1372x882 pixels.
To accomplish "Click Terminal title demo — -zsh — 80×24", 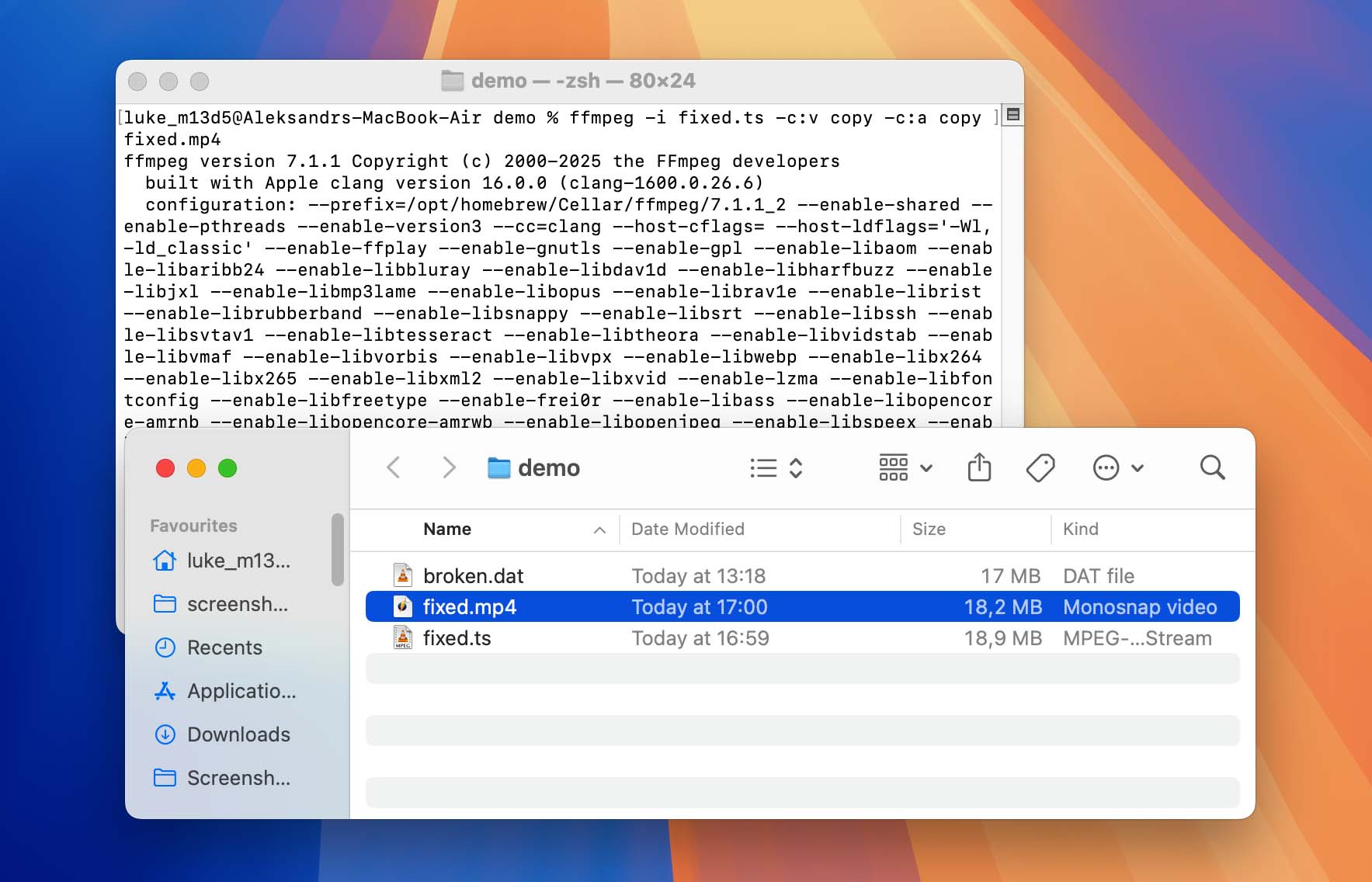I will coord(582,81).
